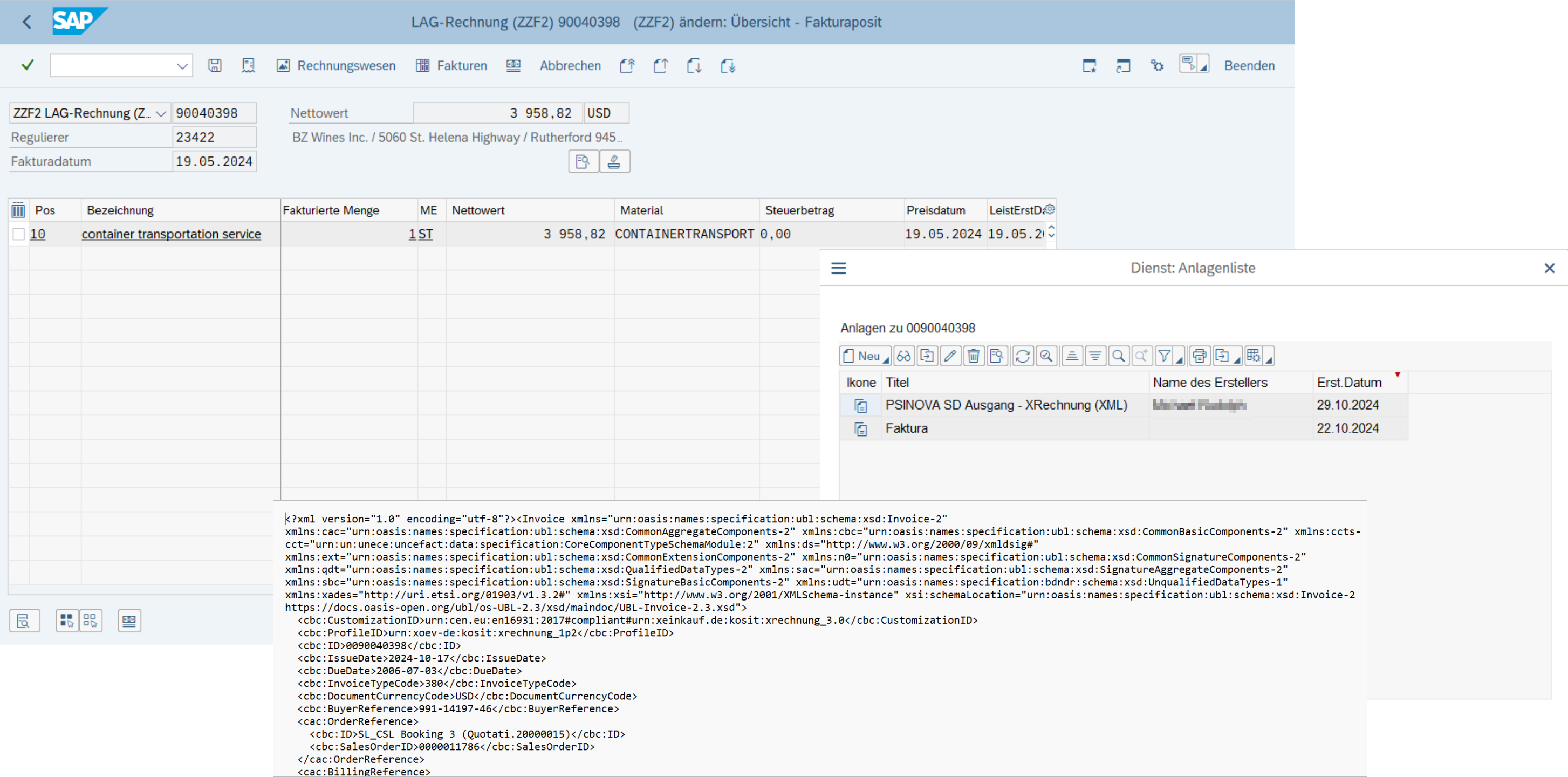Click the table settings gear at the grid corner
The width and height of the screenshot is (1568, 777).
coord(1050,209)
